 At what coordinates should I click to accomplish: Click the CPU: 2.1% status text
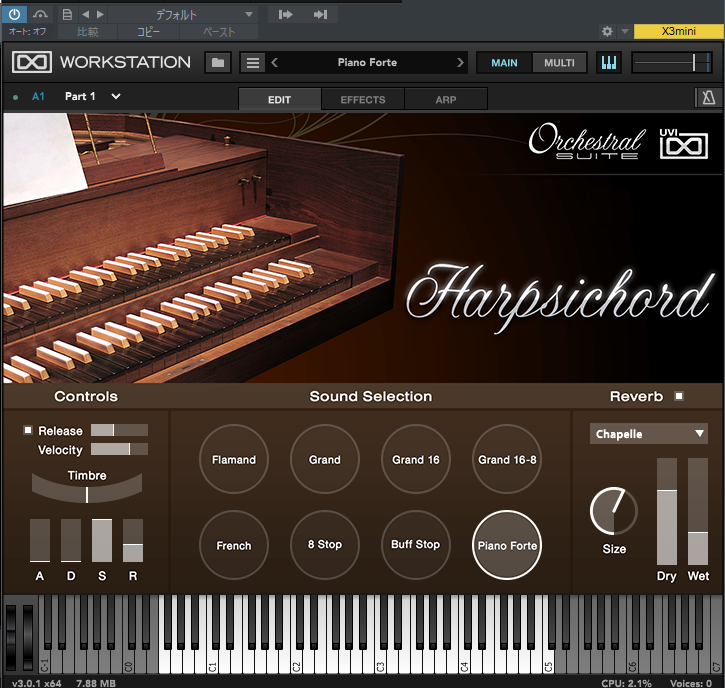coord(626,683)
